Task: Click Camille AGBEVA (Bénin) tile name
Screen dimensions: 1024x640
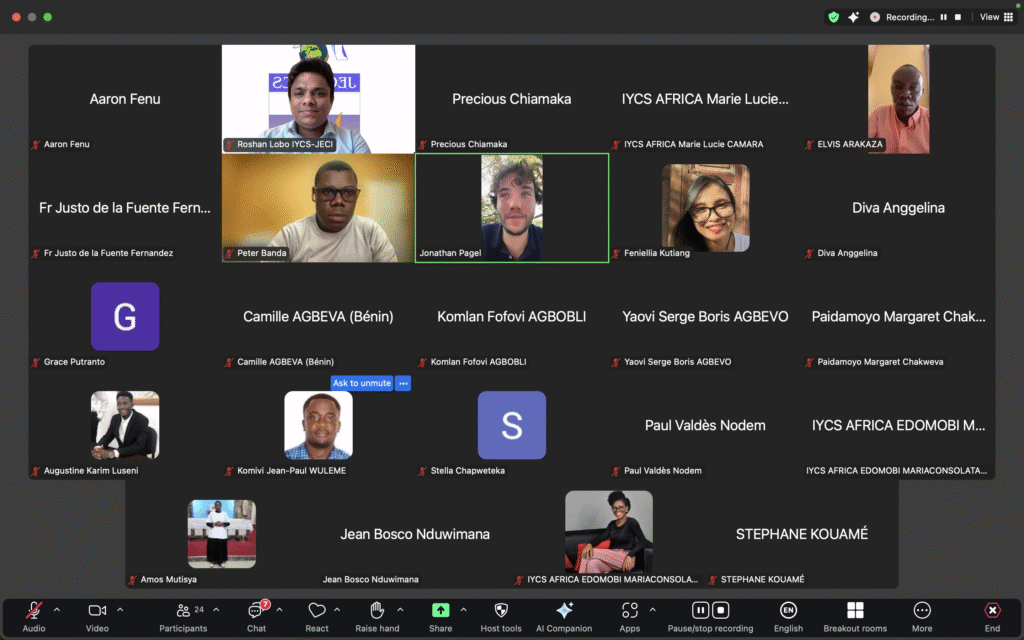Action: tap(318, 317)
